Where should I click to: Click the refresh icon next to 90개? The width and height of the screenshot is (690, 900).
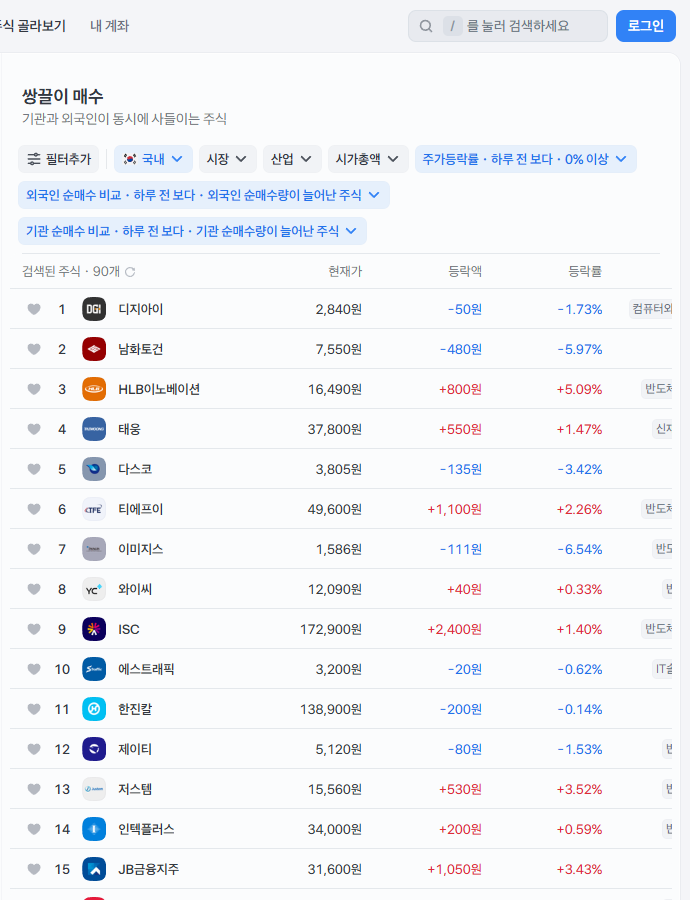(x=130, y=271)
